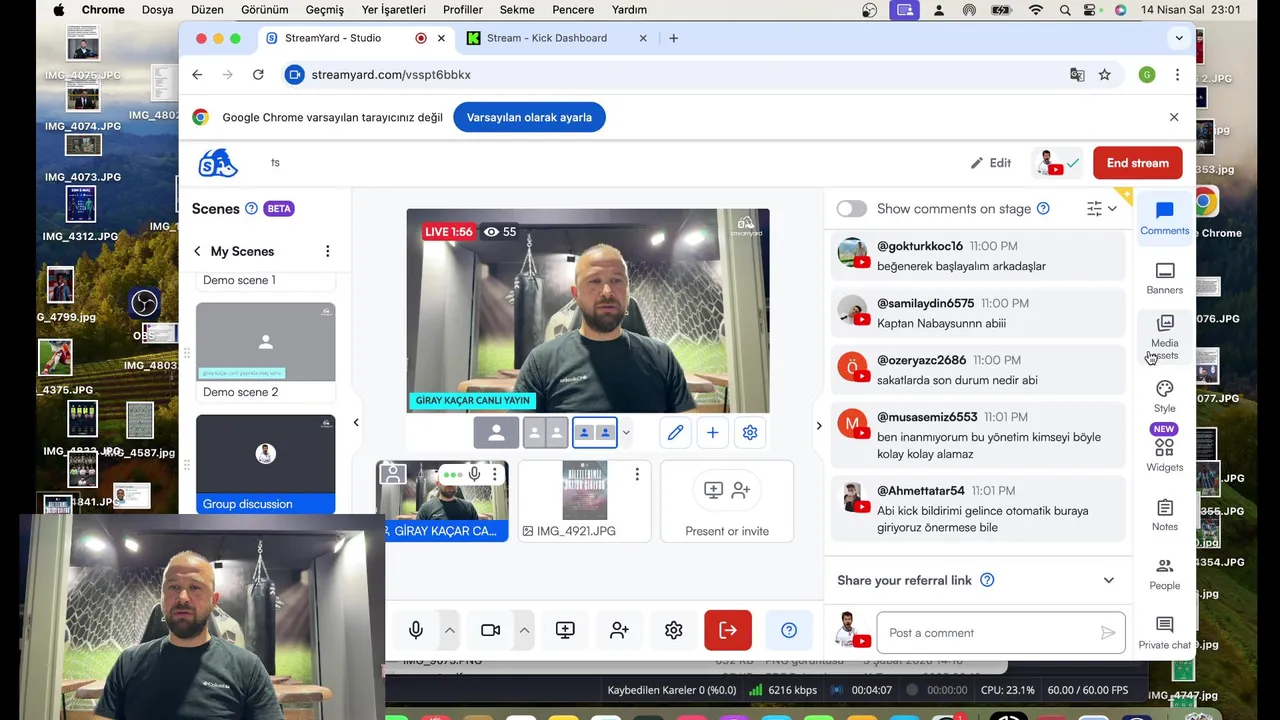1280x720 pixels.
Task: Toggle Show comments on stage switch
Action: coord(852,208)
